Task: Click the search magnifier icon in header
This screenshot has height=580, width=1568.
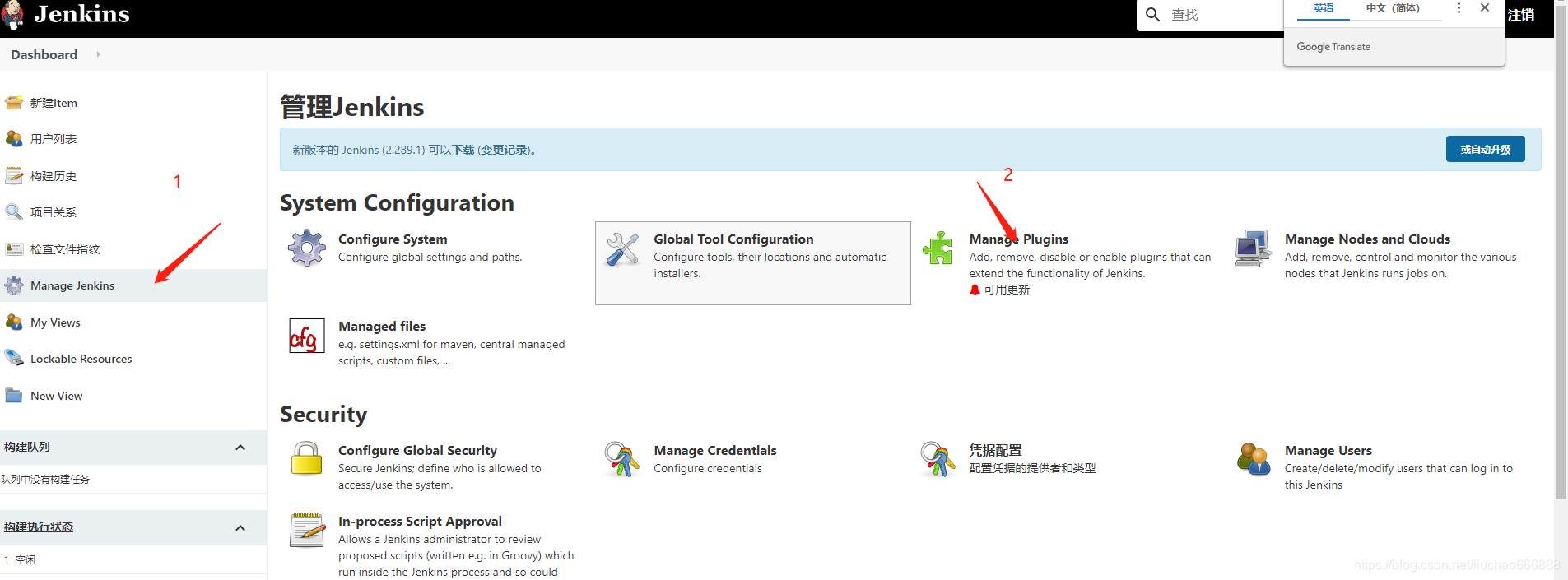Action: (x=1153, y=15)
